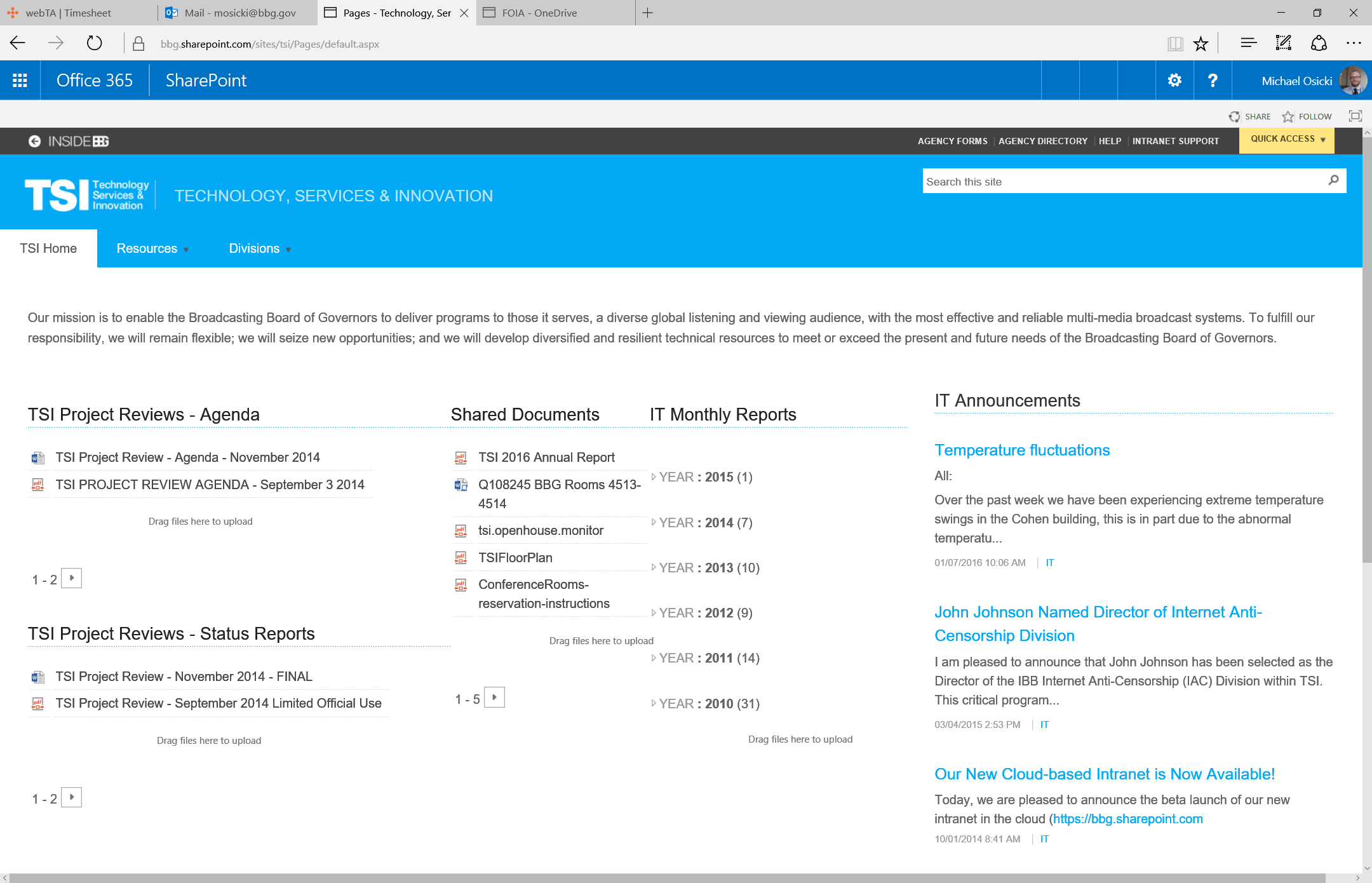Close the Pages - Technology tab
The image size is (1372, 883).
[x=464, y=13]
